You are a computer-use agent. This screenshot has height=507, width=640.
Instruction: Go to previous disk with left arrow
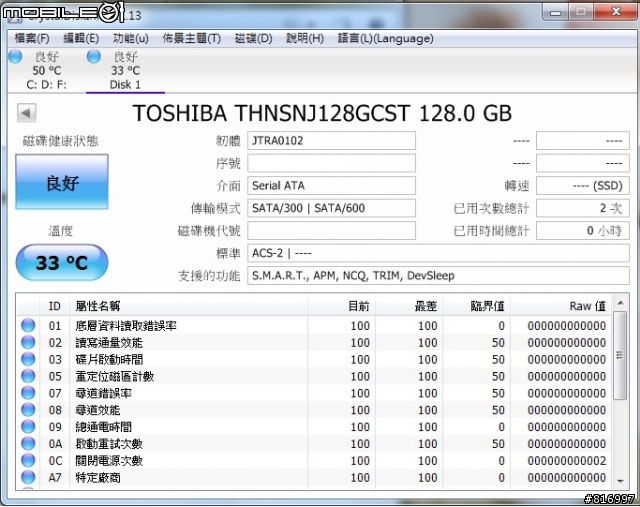coord(27,113)
